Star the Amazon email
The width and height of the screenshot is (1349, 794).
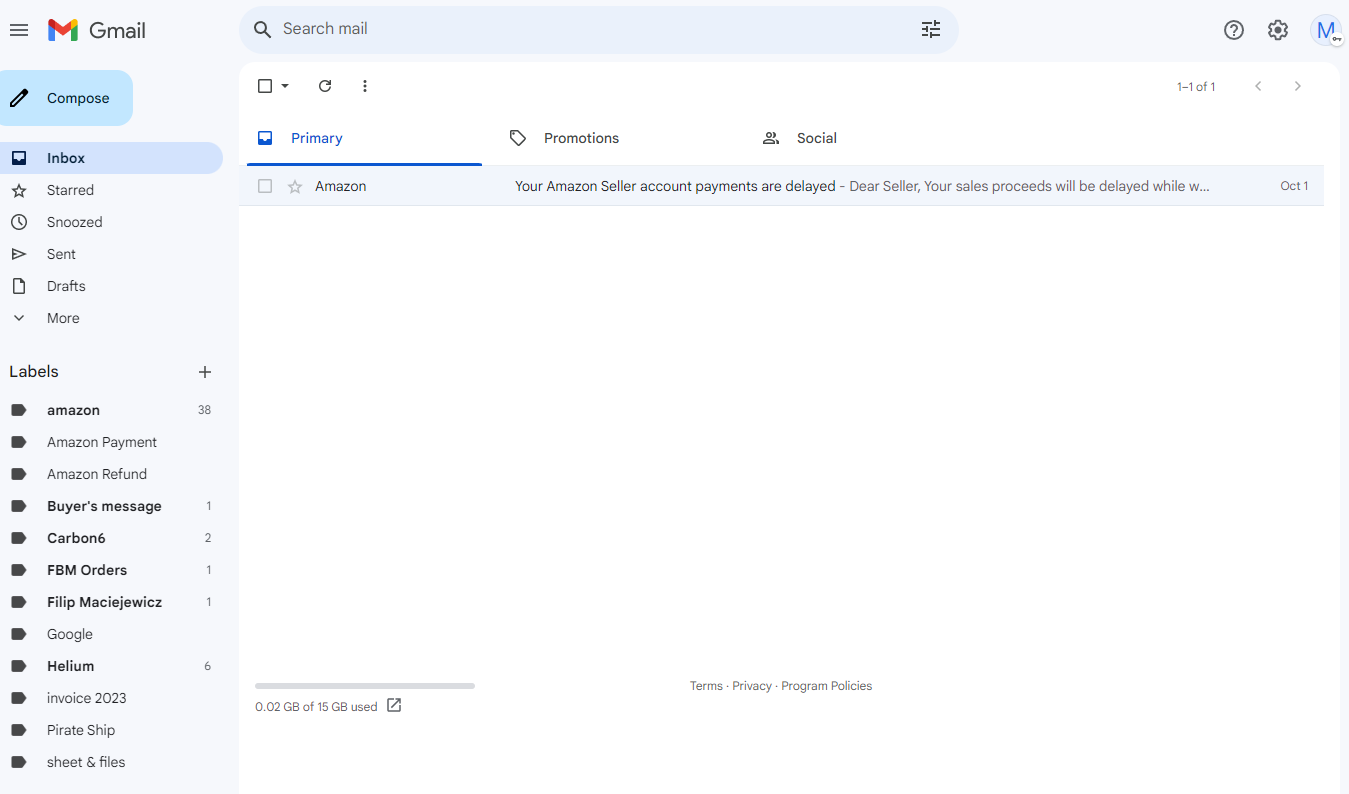click(295, 186)
